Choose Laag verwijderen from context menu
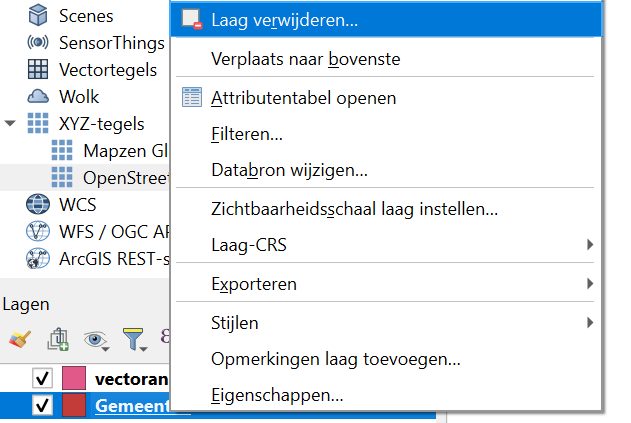This screenshot has width=631, height=423. click(285, 20)
